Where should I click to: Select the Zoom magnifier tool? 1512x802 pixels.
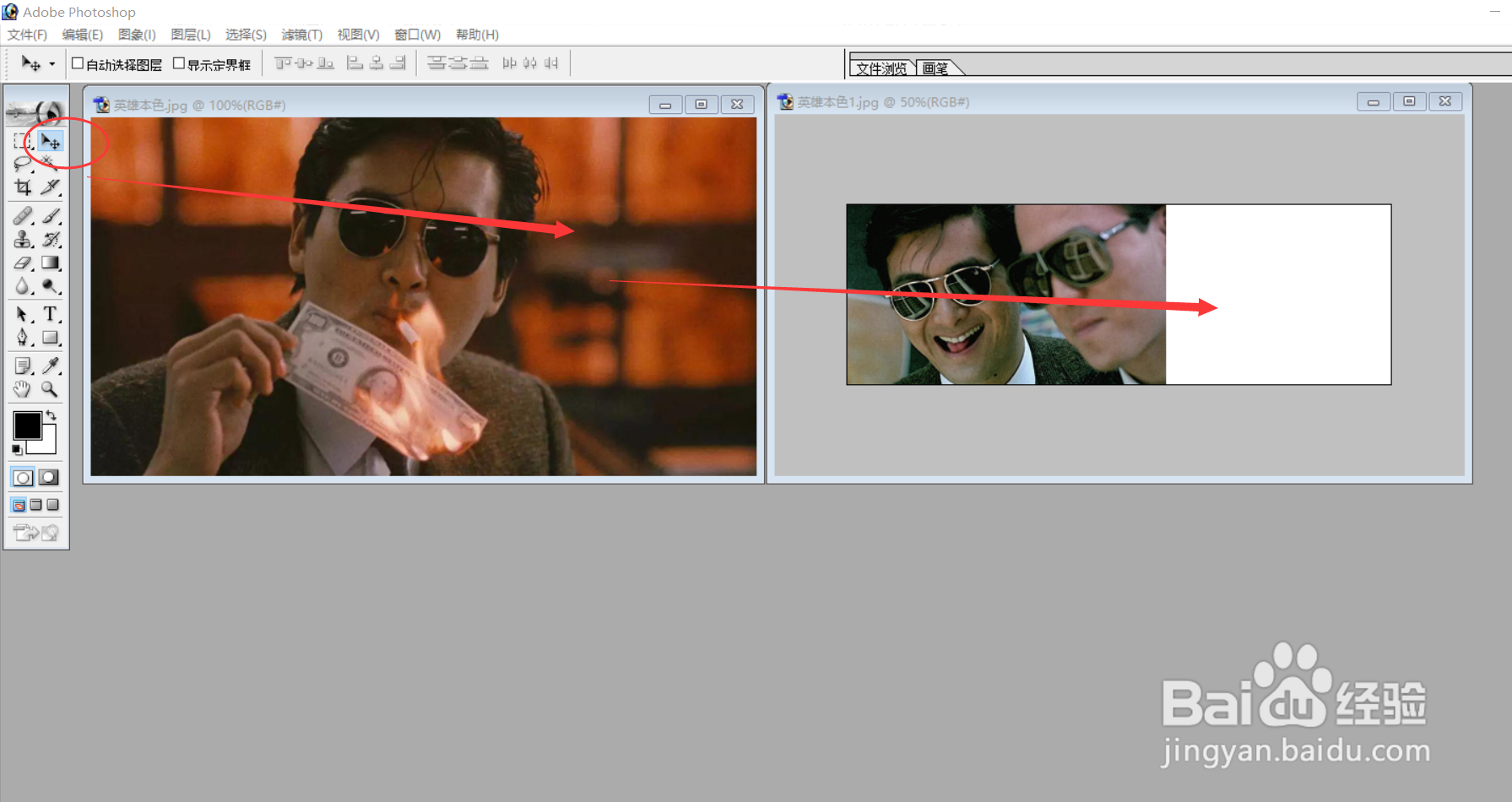pos(50,389)
